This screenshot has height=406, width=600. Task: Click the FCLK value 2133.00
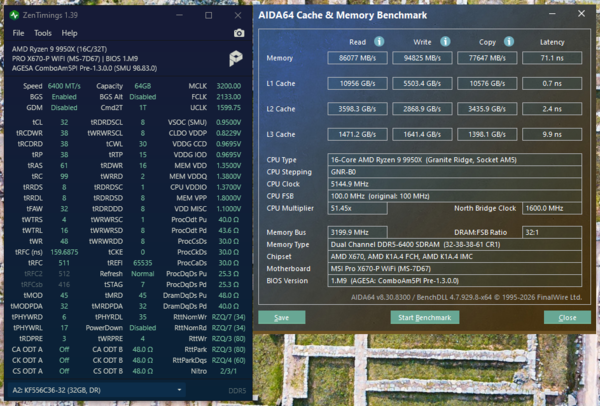tap(228, 97)
